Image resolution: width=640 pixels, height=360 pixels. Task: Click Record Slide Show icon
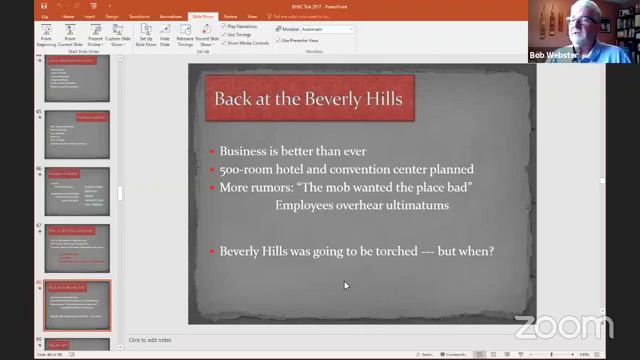(x=207, y=30)
